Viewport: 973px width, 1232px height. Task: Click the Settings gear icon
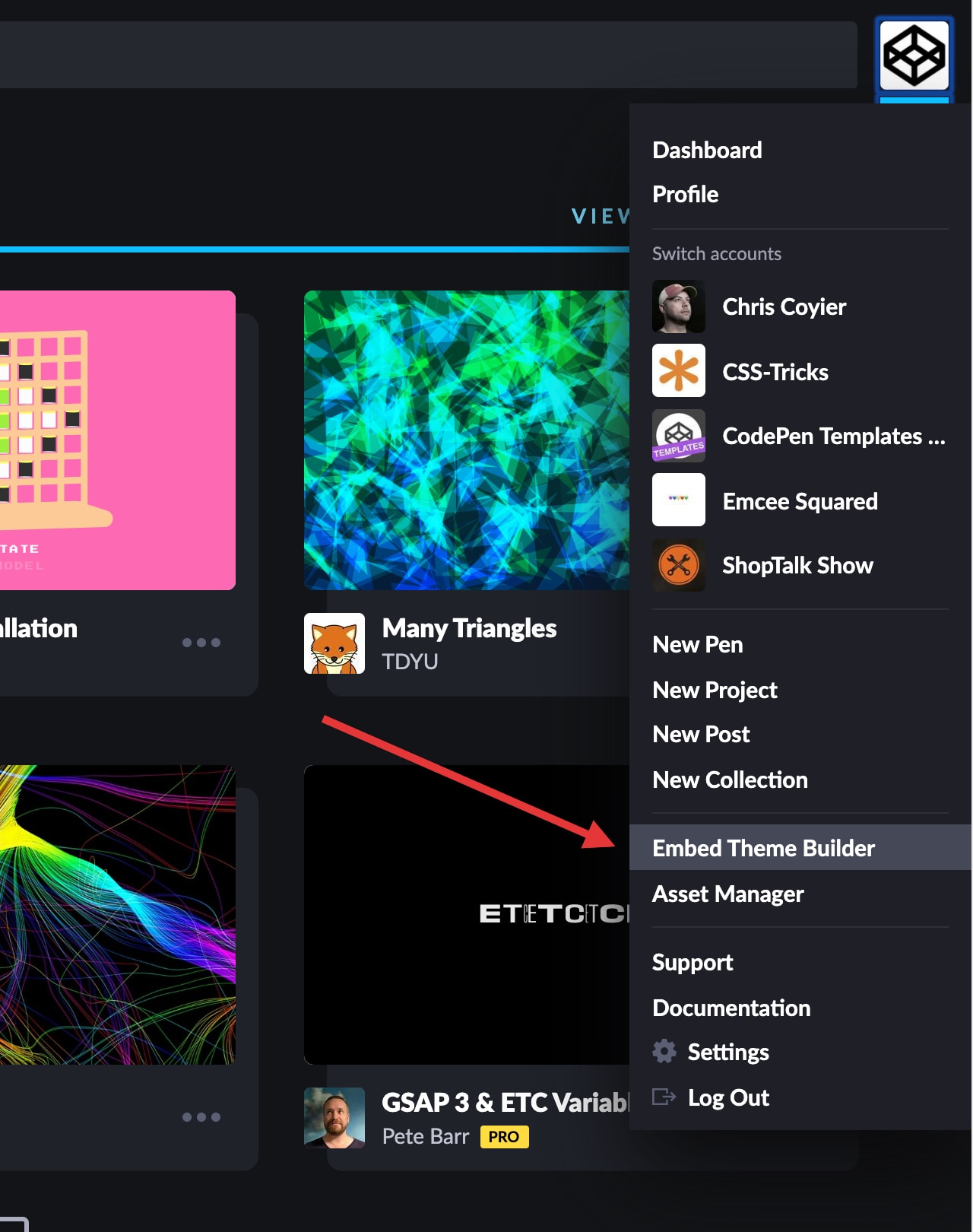(664, 1051)
